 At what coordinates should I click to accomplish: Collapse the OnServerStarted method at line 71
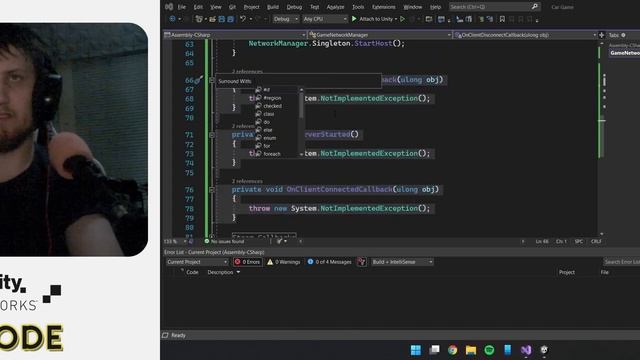(x=212, y=135)
